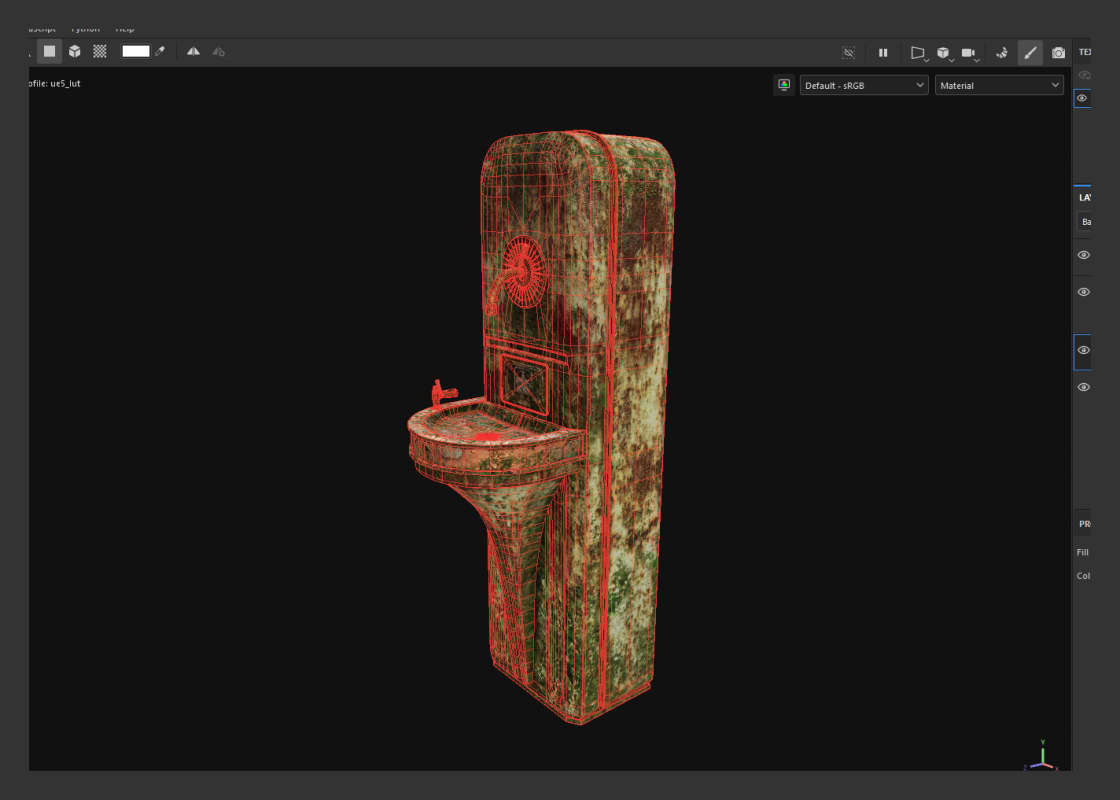Expand the camera view options chevron

pos(977,60)
